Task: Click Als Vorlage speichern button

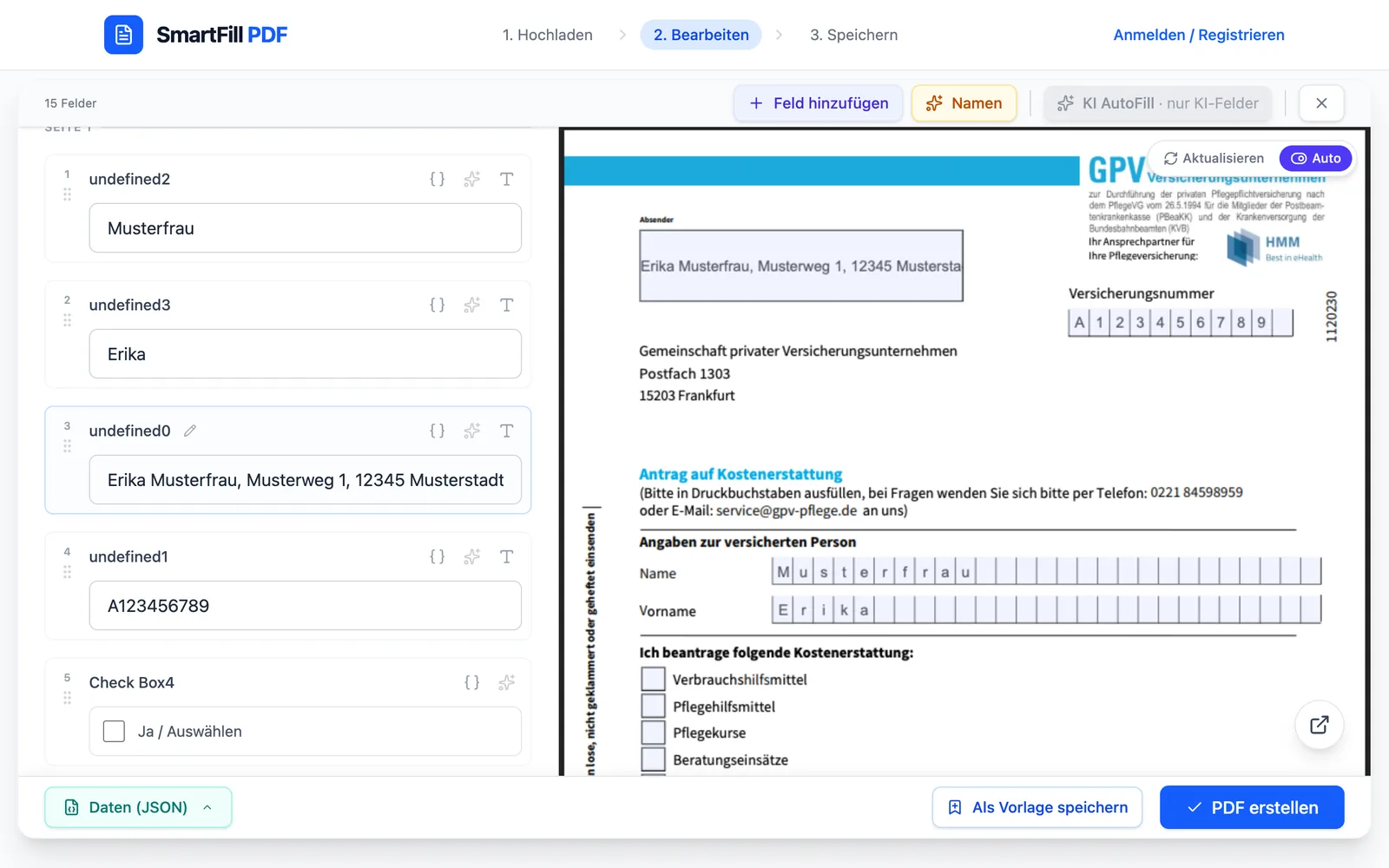Action: (x=1037, y=807)
